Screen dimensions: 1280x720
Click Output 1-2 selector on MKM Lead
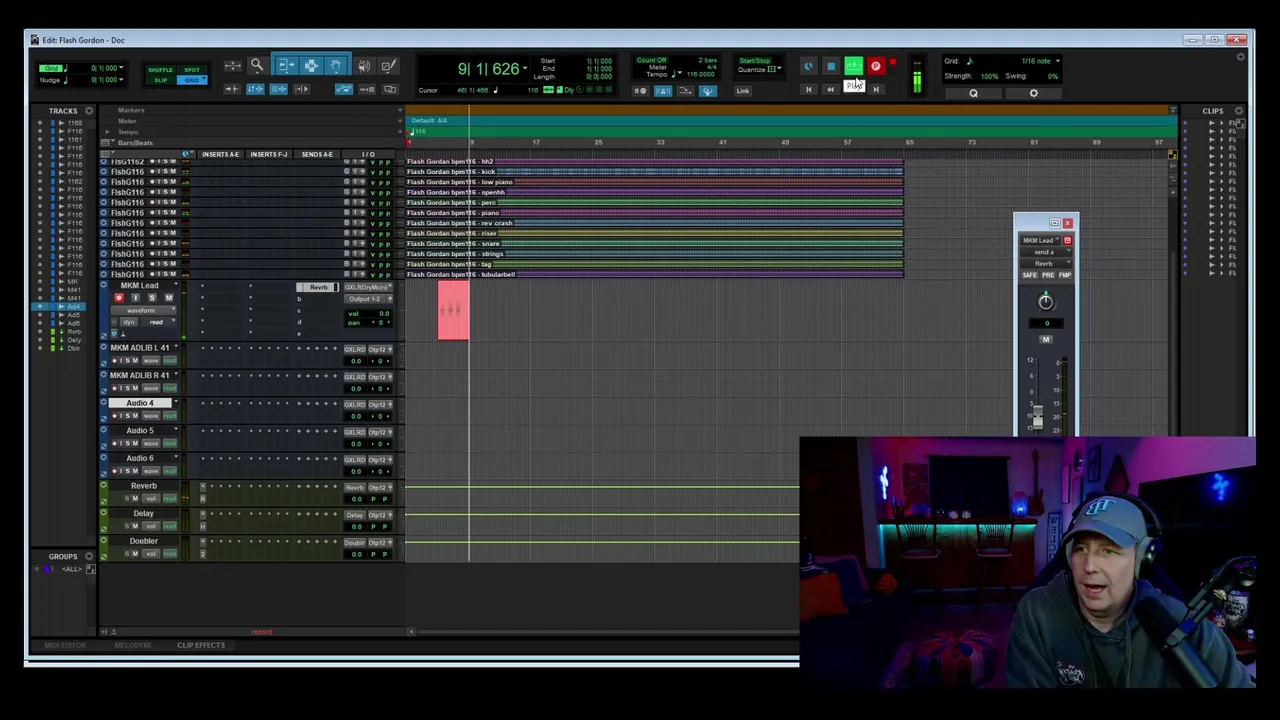point(365,299)
